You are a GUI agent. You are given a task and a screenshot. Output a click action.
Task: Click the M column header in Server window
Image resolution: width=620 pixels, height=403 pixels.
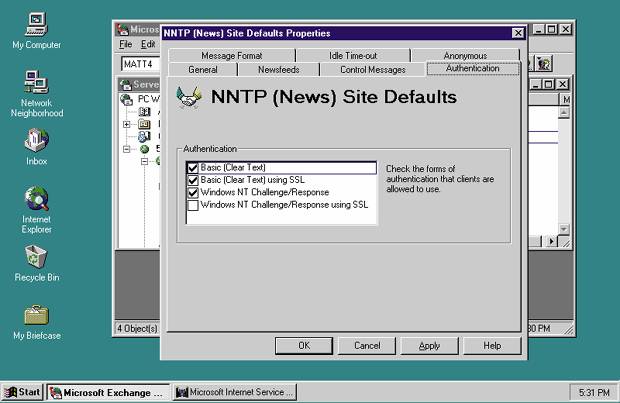(x=566, y=100)
